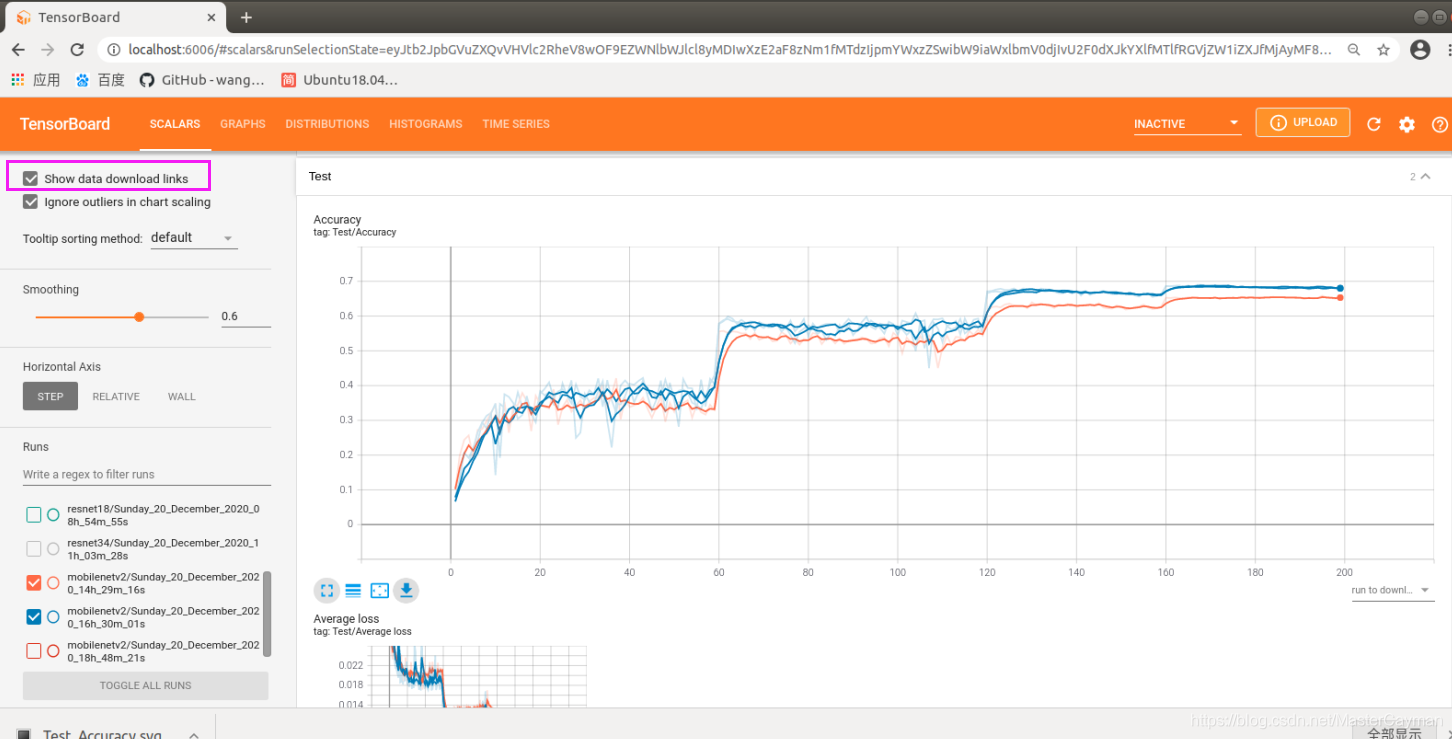Screen dimensions: 1452x739
Task: Open the Tooltip sorting method dropdown
Action: tap(194, 238)
